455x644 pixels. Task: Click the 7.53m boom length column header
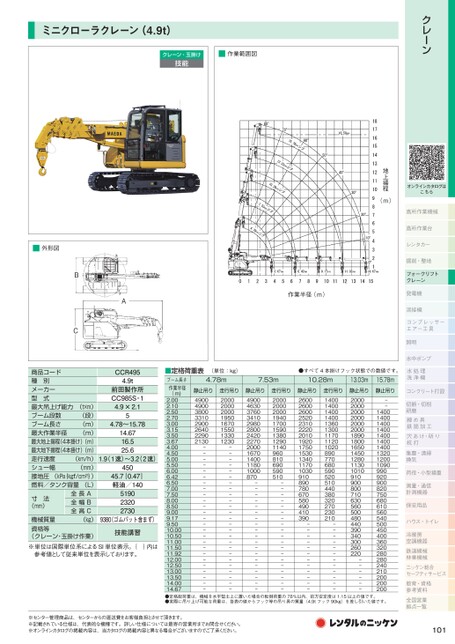click(x=268, y=380)
